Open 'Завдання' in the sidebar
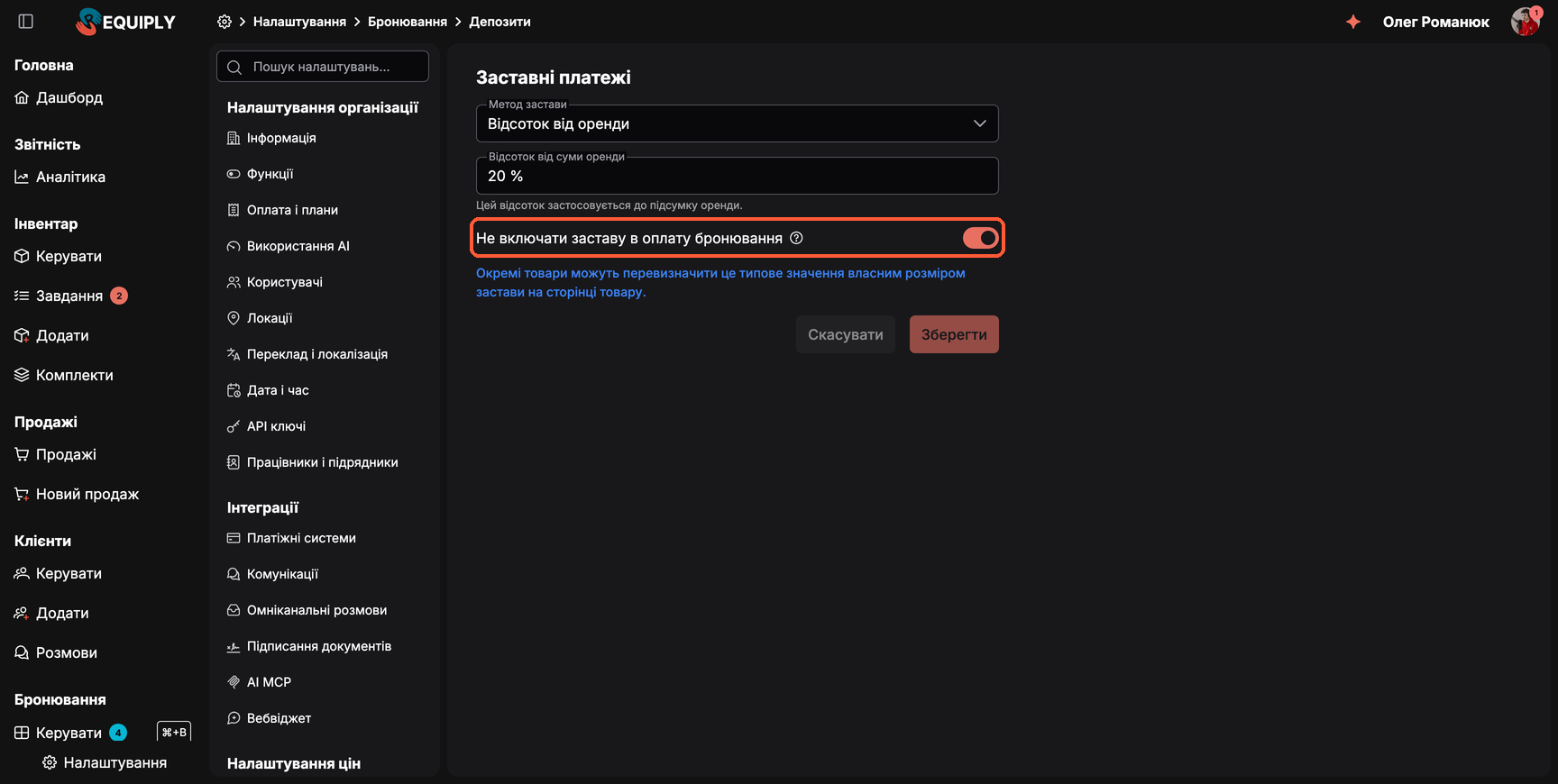 [x=70, y=296]
